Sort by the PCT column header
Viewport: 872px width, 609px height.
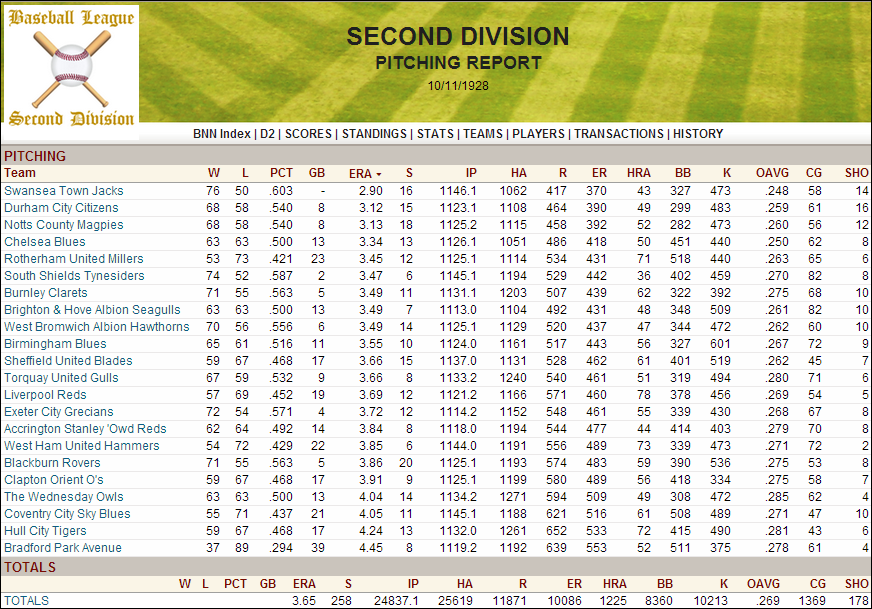(281, 173)
